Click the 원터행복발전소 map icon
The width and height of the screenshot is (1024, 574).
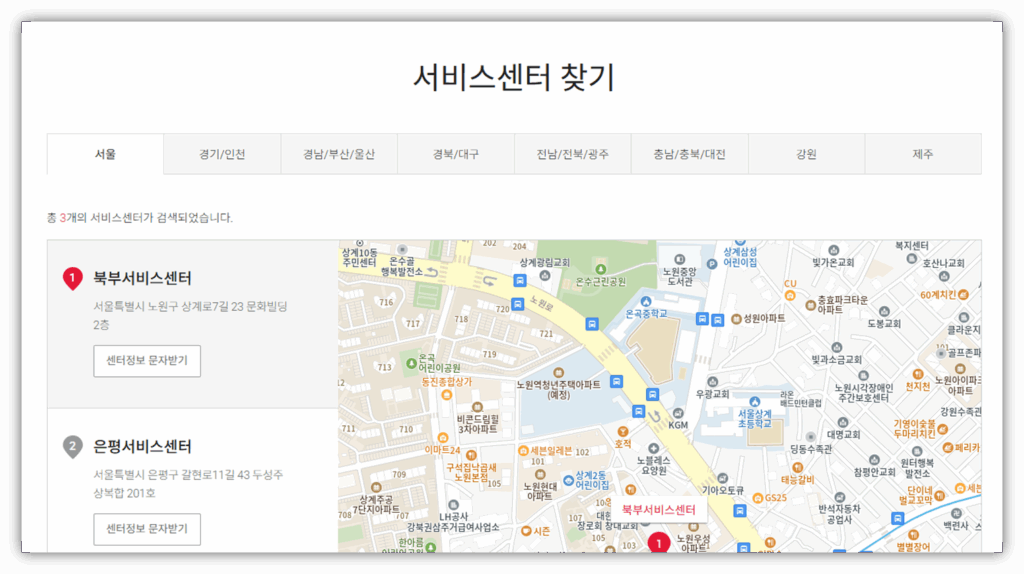[x=917, y=451]
